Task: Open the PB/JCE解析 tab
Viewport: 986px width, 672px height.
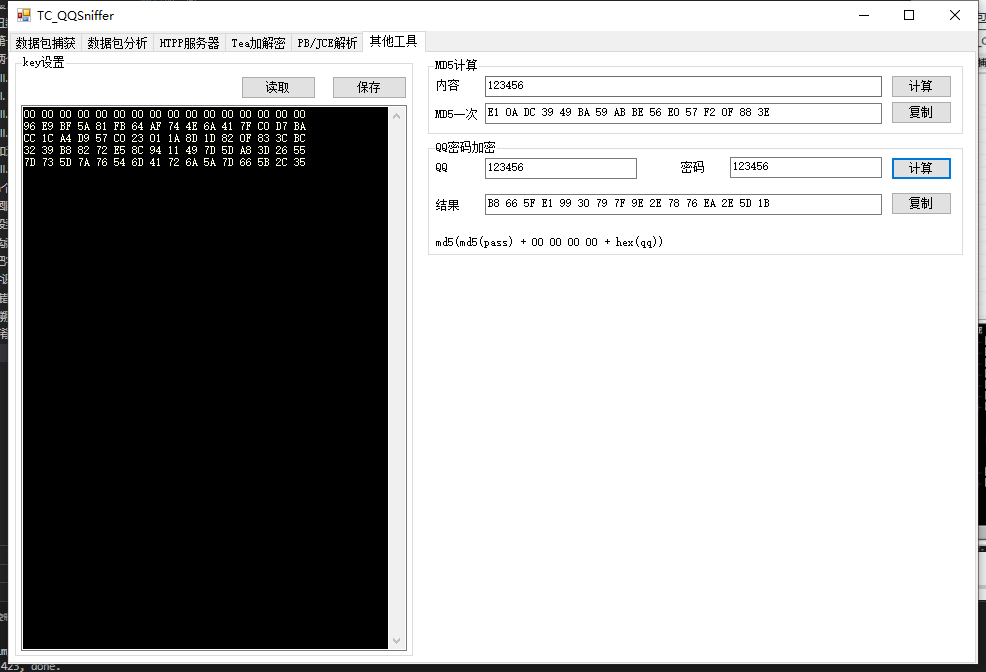Action: click(x=327, y=43)
